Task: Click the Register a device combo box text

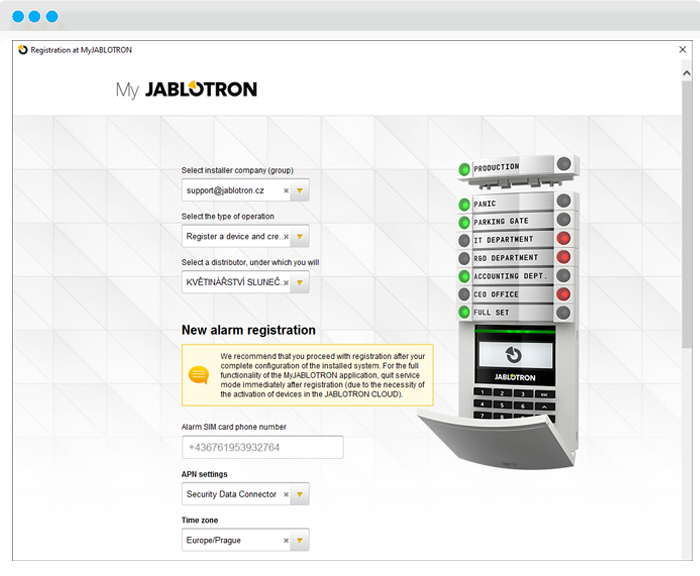Action: (234, 237)
